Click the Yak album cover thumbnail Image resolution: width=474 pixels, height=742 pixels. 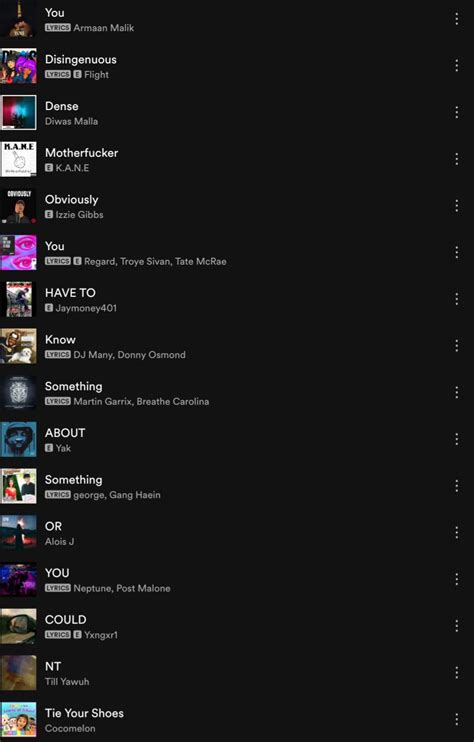pyautogui.click(x=18, y=439)
